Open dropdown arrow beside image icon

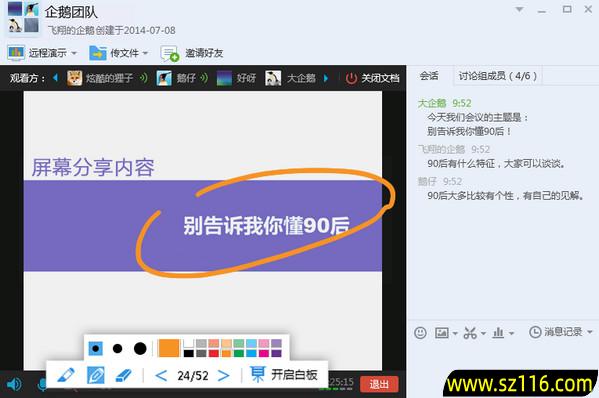(x=455, y=333)
